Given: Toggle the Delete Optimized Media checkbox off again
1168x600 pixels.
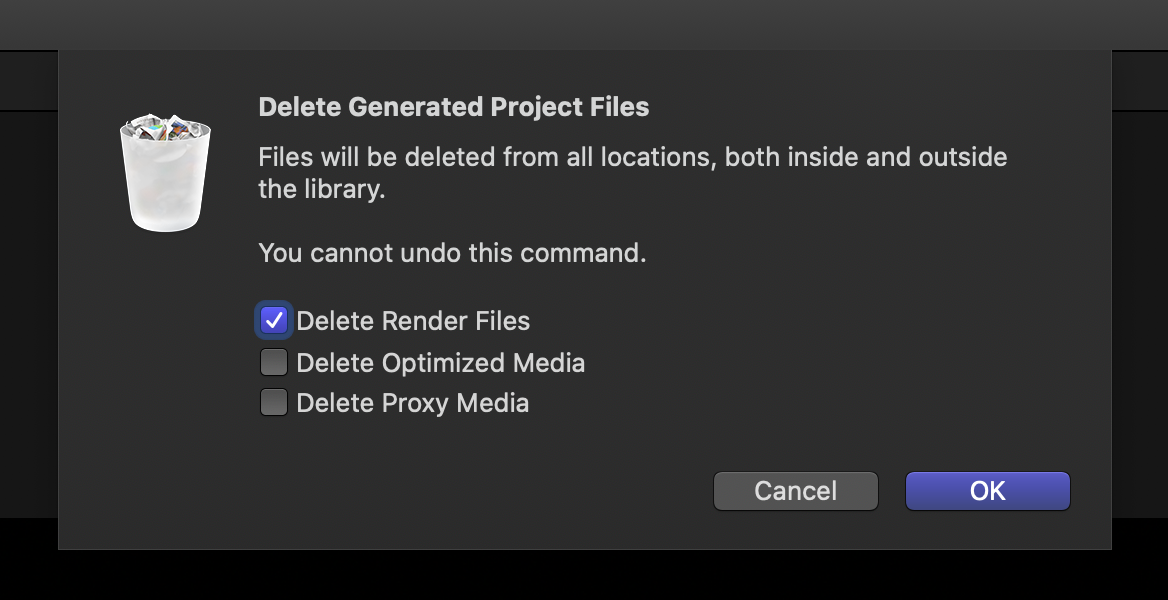Looking at the screenshot, I should (273, 362).
